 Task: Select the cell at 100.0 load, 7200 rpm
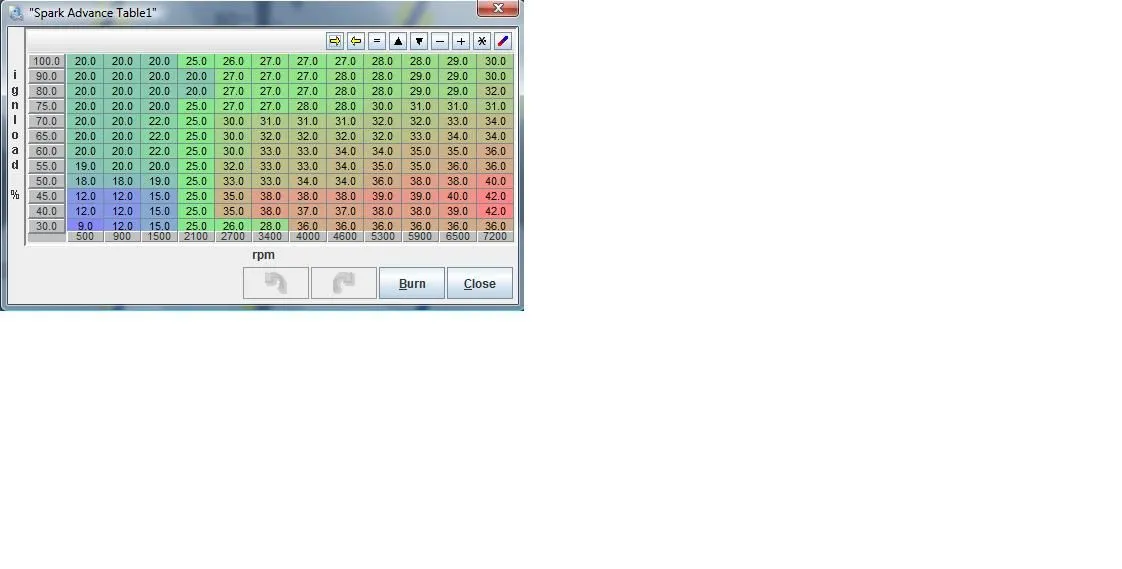point(495,61)
